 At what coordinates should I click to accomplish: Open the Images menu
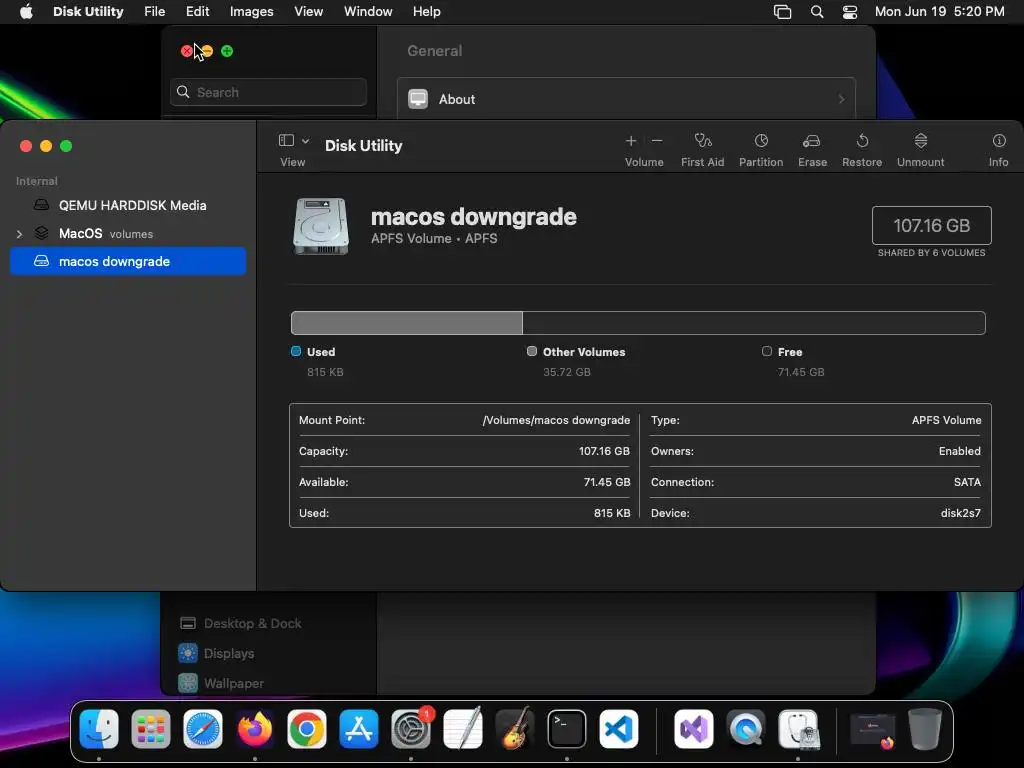pyautogui.click(x=251, y=12)
